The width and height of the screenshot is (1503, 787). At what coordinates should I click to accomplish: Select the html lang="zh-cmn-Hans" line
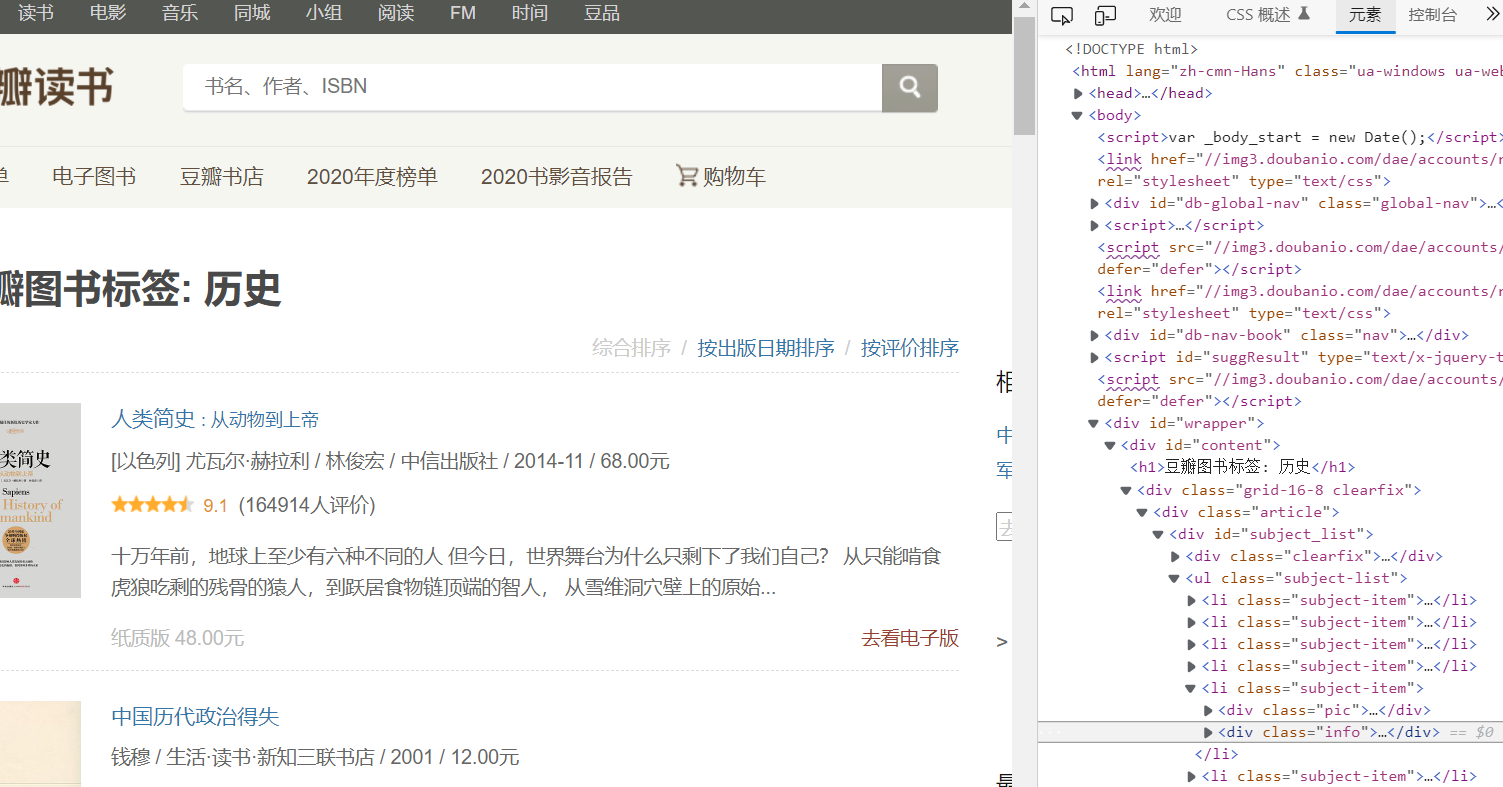[1287, 71]
